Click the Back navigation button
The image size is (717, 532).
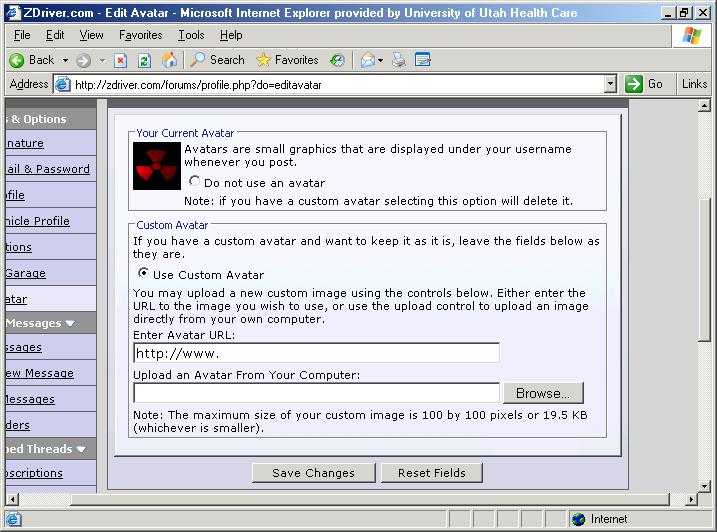[x=32, y=60]
